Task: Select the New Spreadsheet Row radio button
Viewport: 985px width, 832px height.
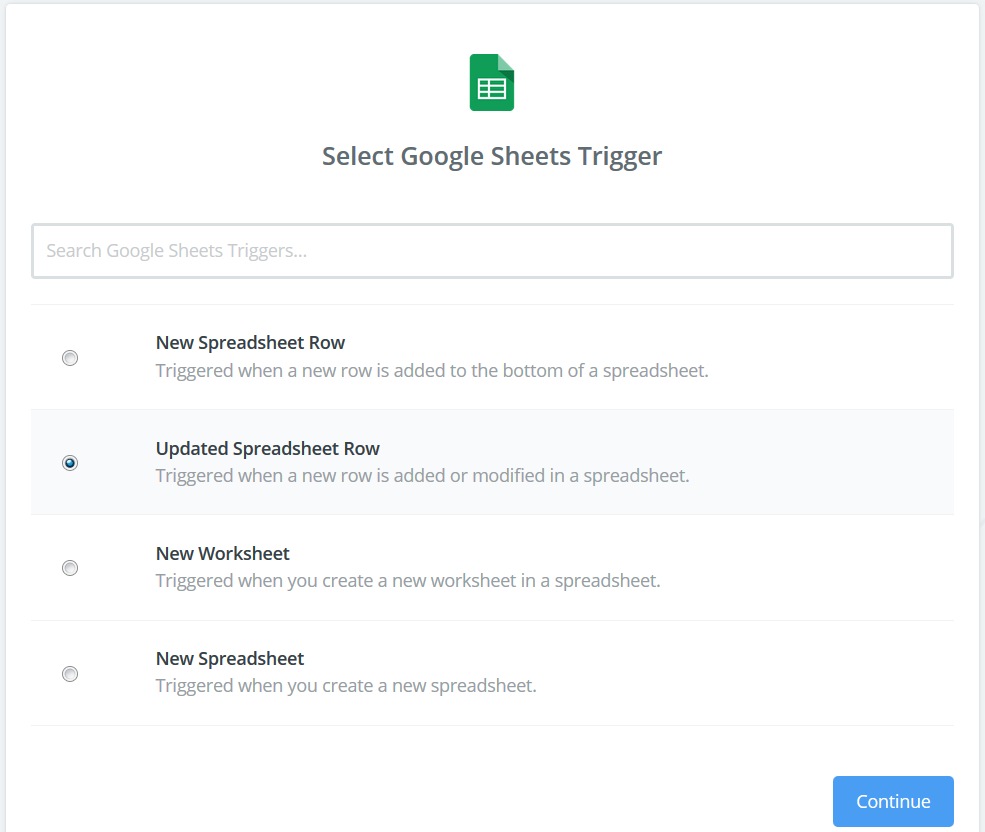Action: point(70,358)
